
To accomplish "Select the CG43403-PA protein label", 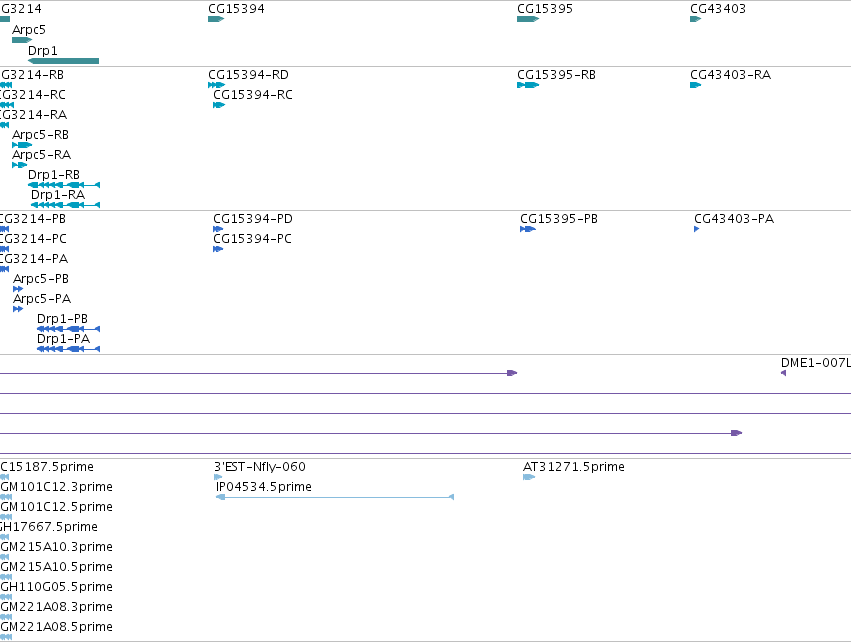I will click(734, 219).
